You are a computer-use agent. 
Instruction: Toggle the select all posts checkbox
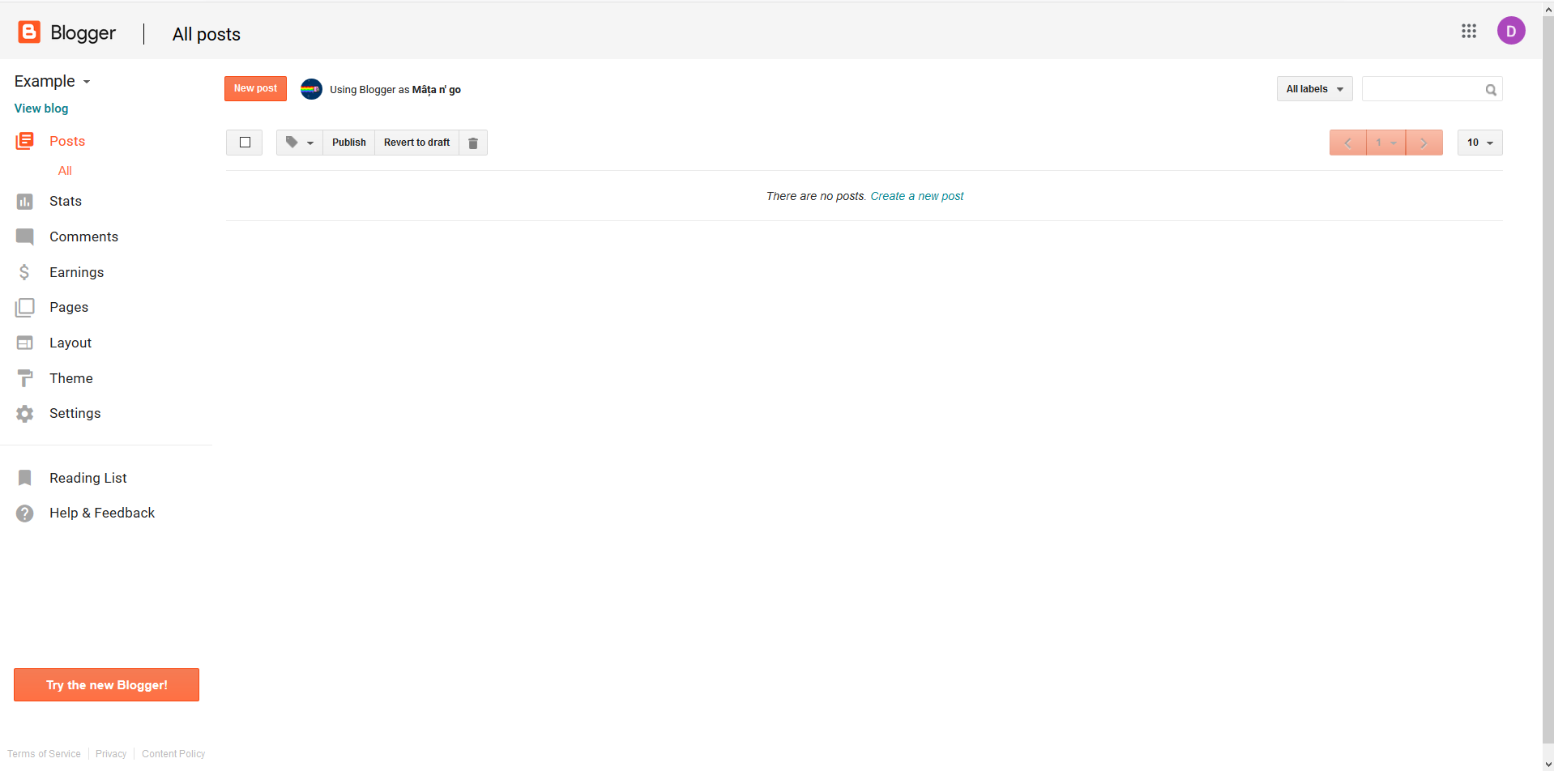tap(245, 143)
